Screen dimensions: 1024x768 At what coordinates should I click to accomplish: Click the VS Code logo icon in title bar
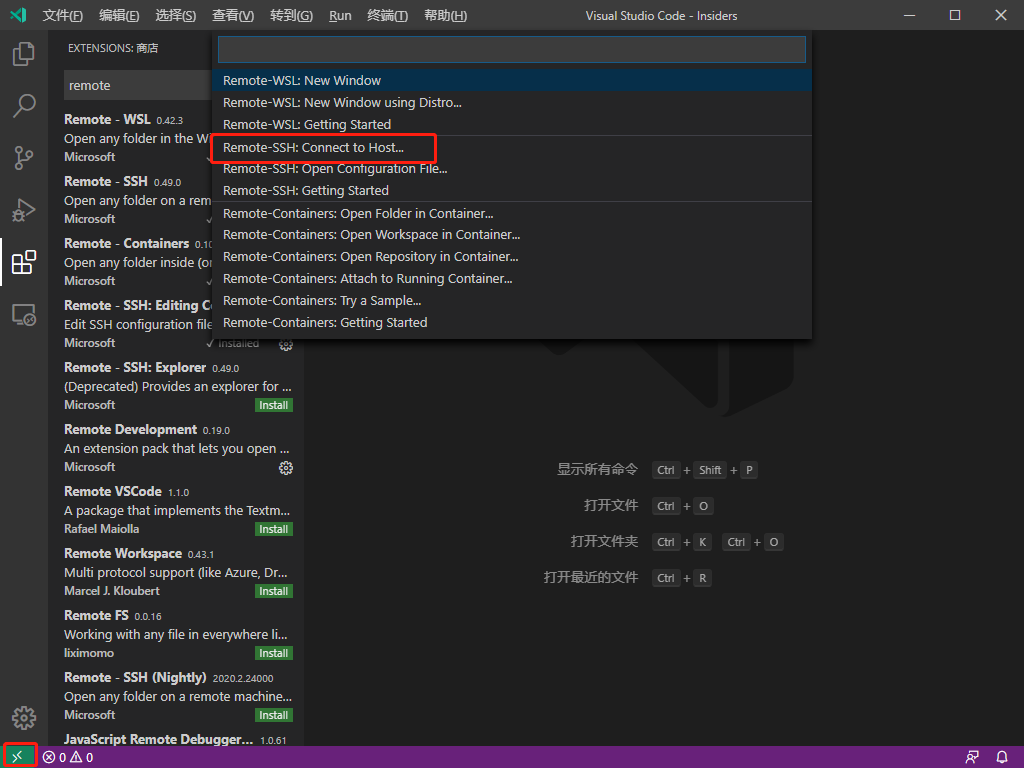[18, 15]
